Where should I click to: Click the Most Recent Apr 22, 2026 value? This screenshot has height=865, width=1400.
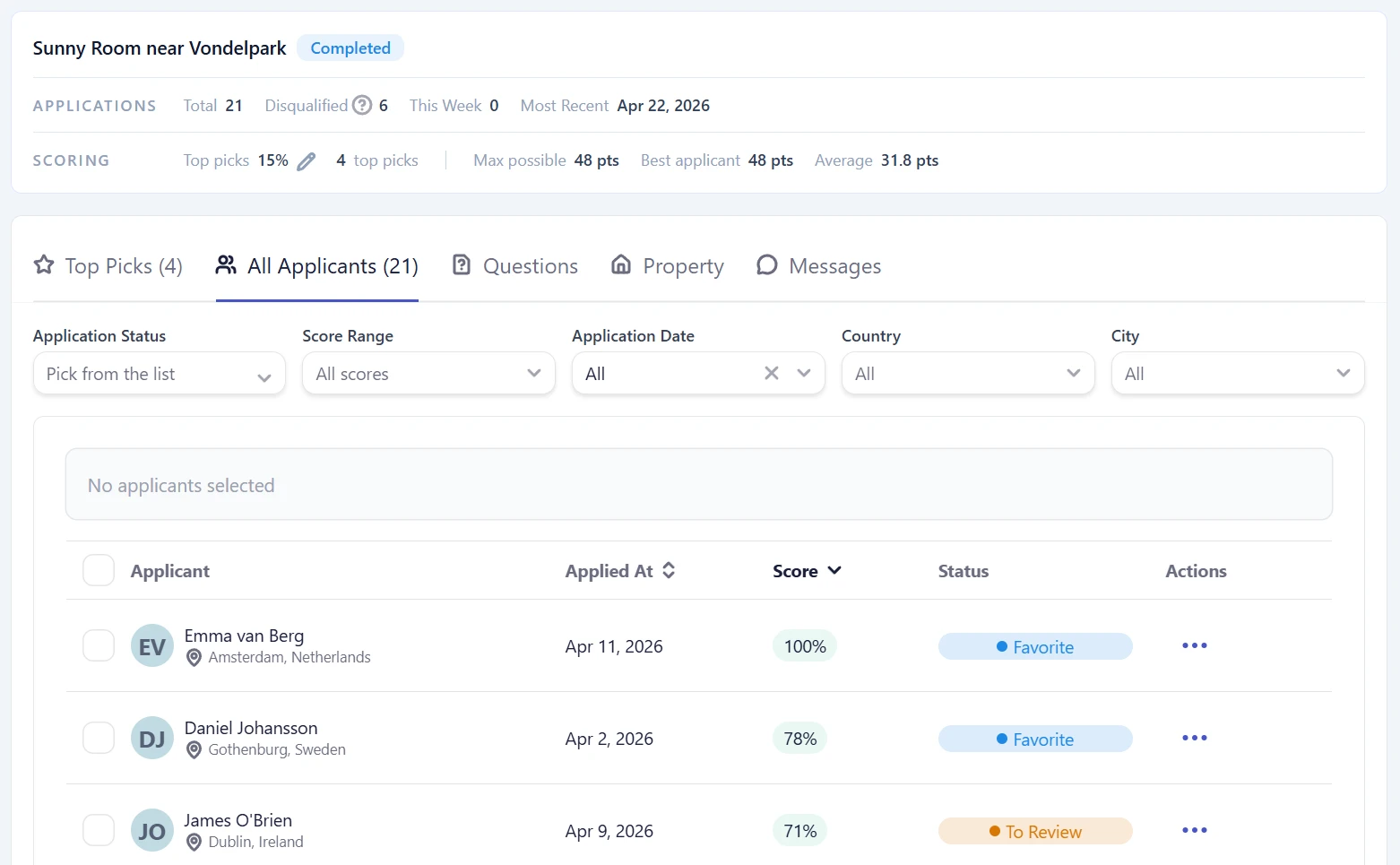(663, 106)
